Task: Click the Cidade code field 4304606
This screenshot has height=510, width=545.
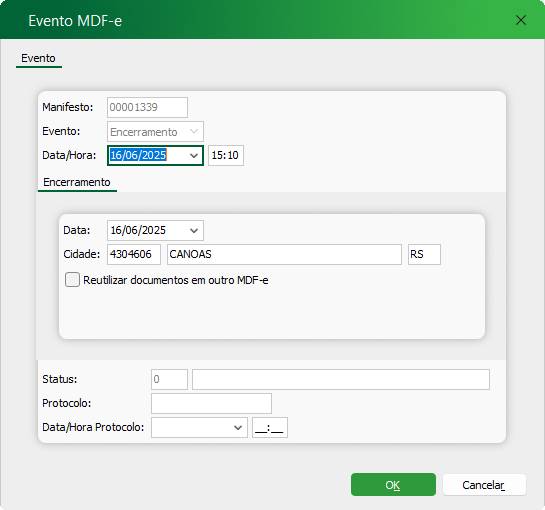Action: point(134,254)
